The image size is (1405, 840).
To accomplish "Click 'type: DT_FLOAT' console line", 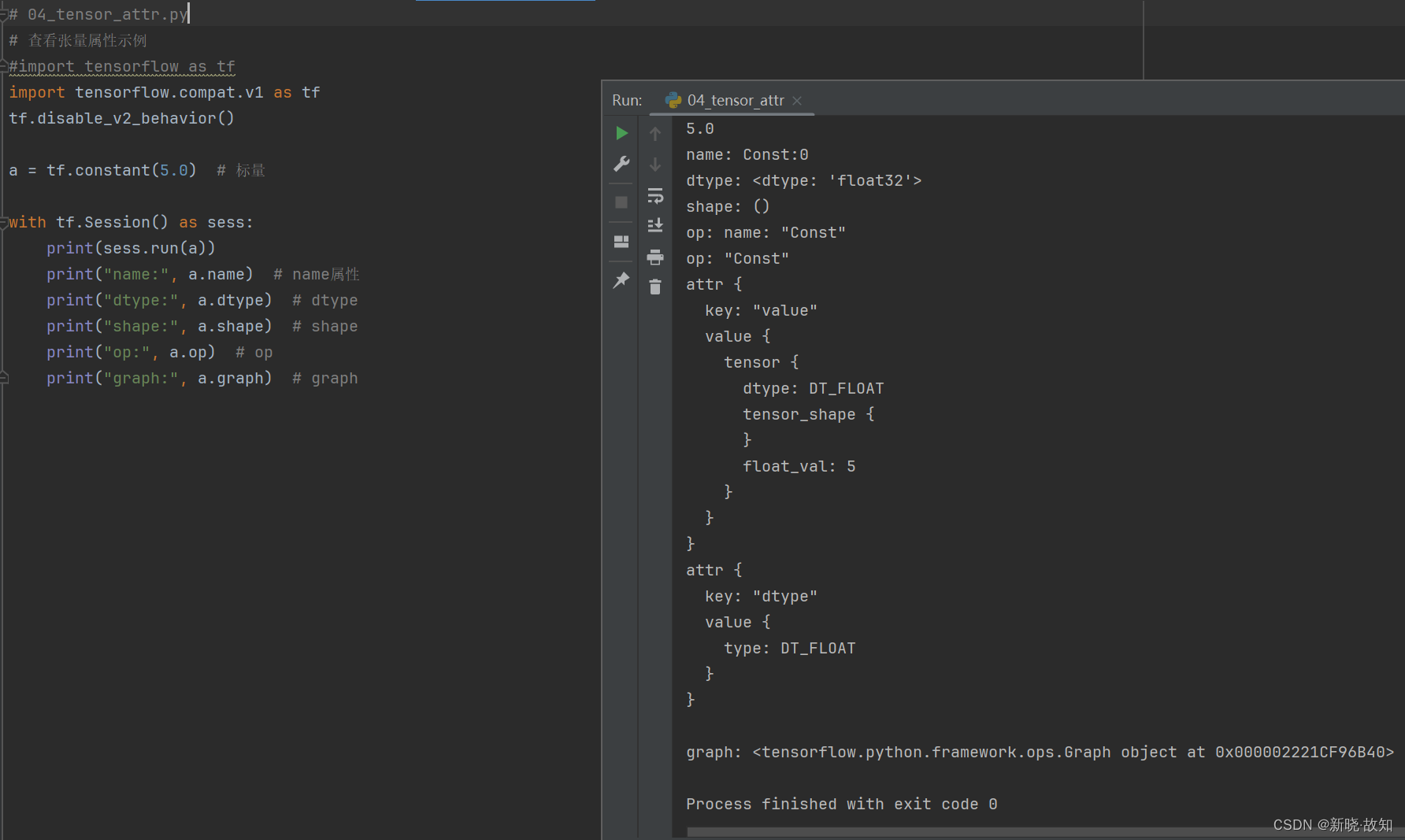I will tap(789, 648).
